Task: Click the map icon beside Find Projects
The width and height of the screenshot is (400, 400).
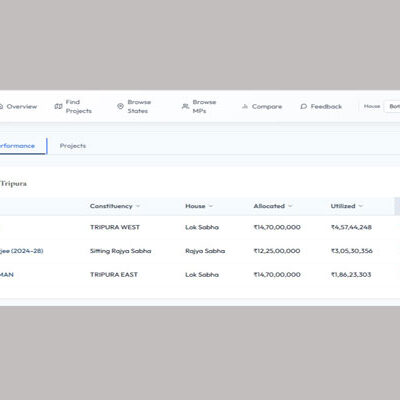Action: [x=58, y=107]
